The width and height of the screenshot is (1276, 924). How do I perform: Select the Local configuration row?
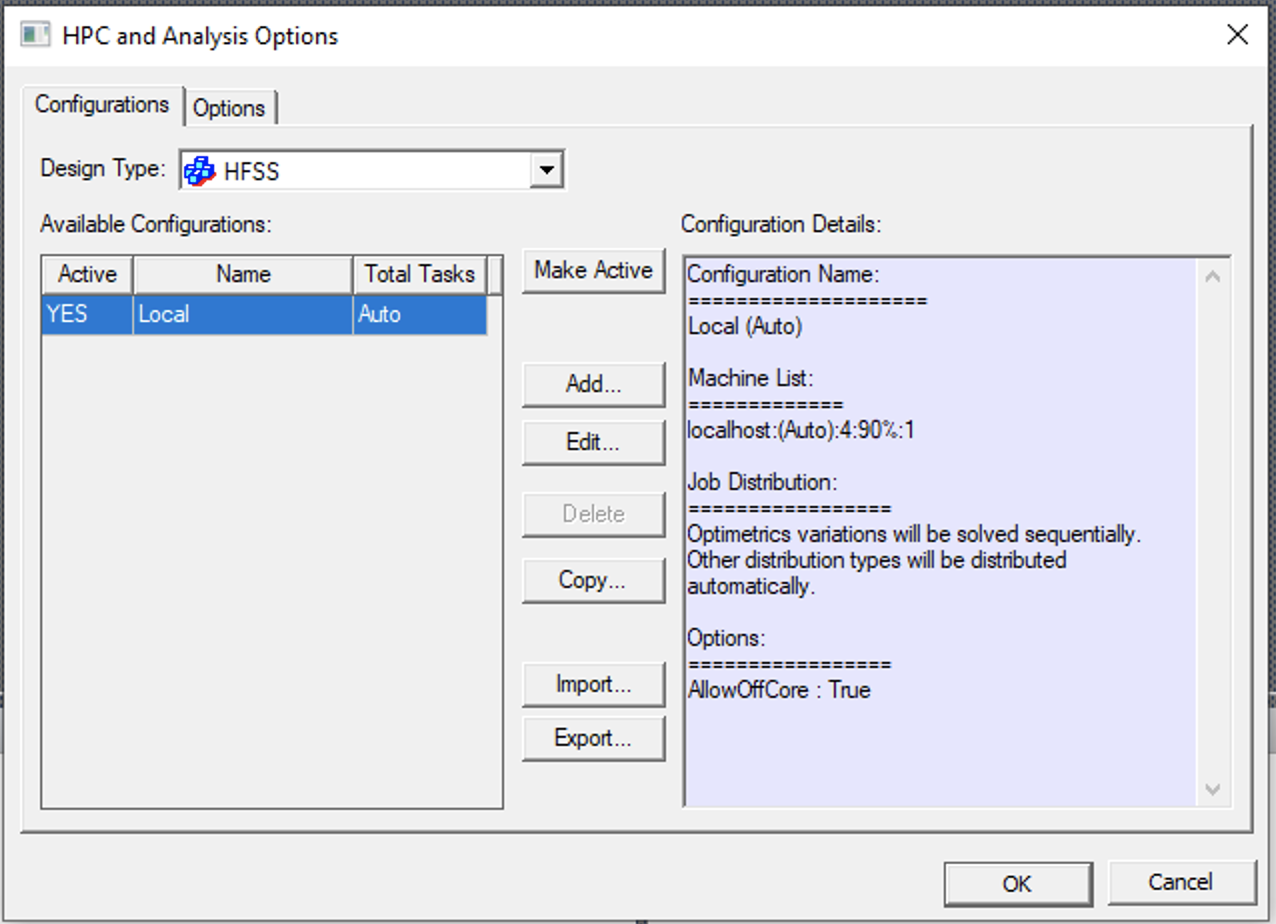coord(243,314)
